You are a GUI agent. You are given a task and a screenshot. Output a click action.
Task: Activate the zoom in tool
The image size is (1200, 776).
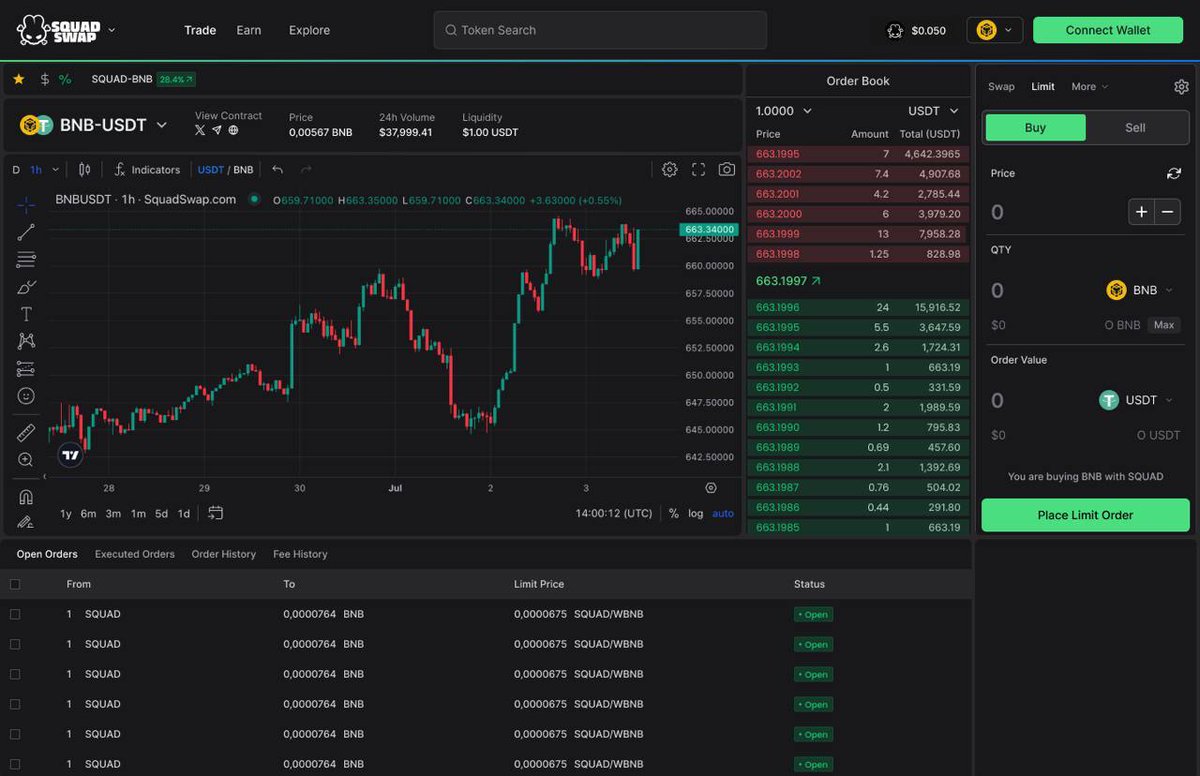coord(26,460)
